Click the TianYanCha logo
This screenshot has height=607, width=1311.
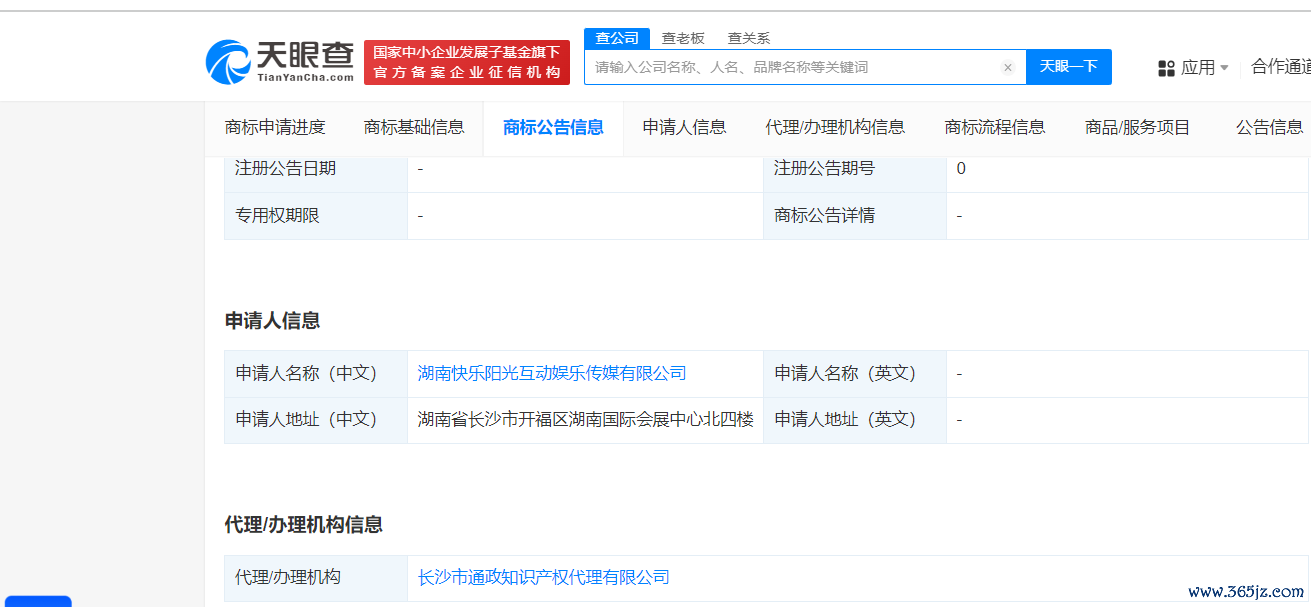280,62
